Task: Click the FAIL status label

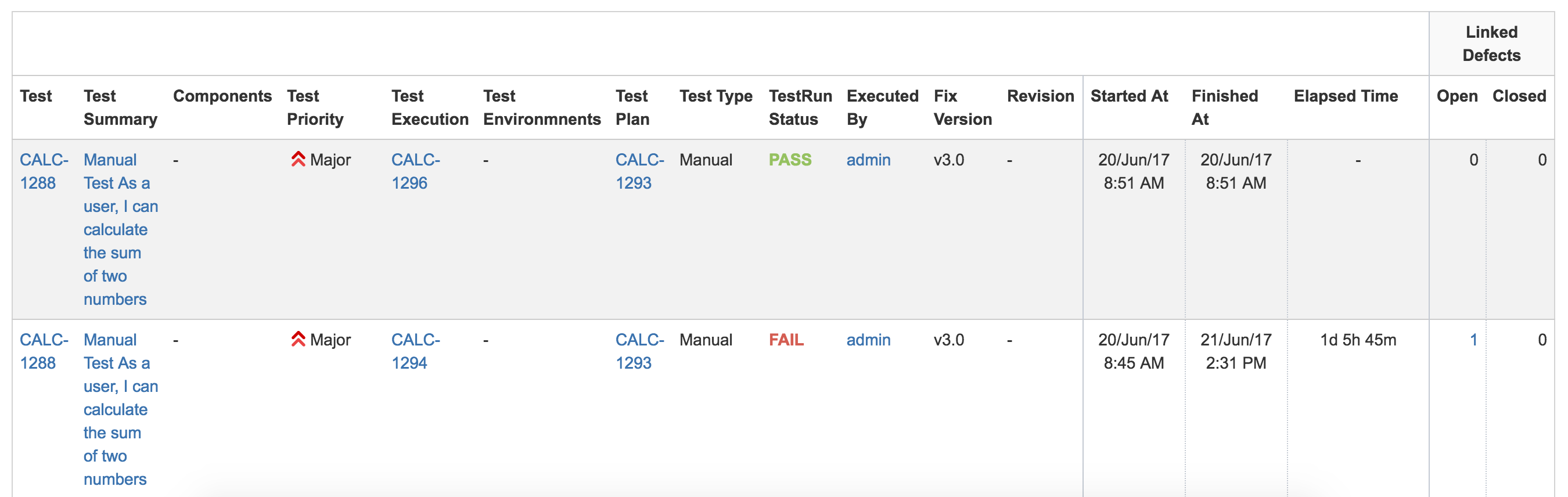Action: (x=786, y=340)
